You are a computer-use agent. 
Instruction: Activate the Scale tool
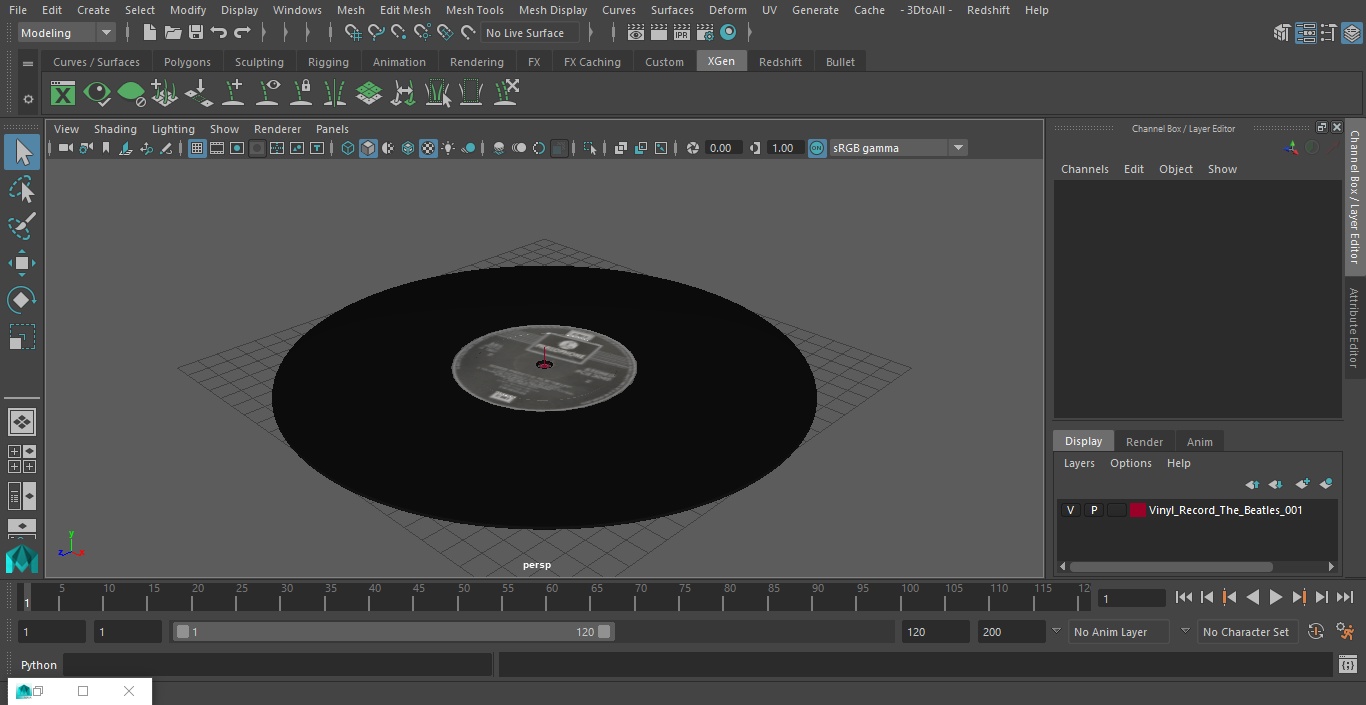pos(22,337)
